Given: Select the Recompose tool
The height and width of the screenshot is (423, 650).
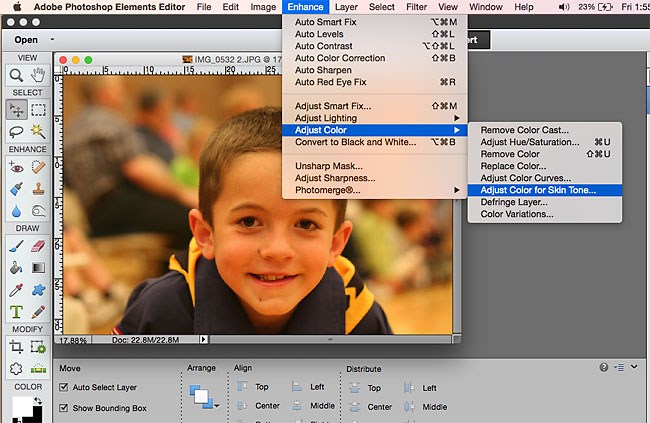Looking at the screenshot, I should click(x=38, y=347).
